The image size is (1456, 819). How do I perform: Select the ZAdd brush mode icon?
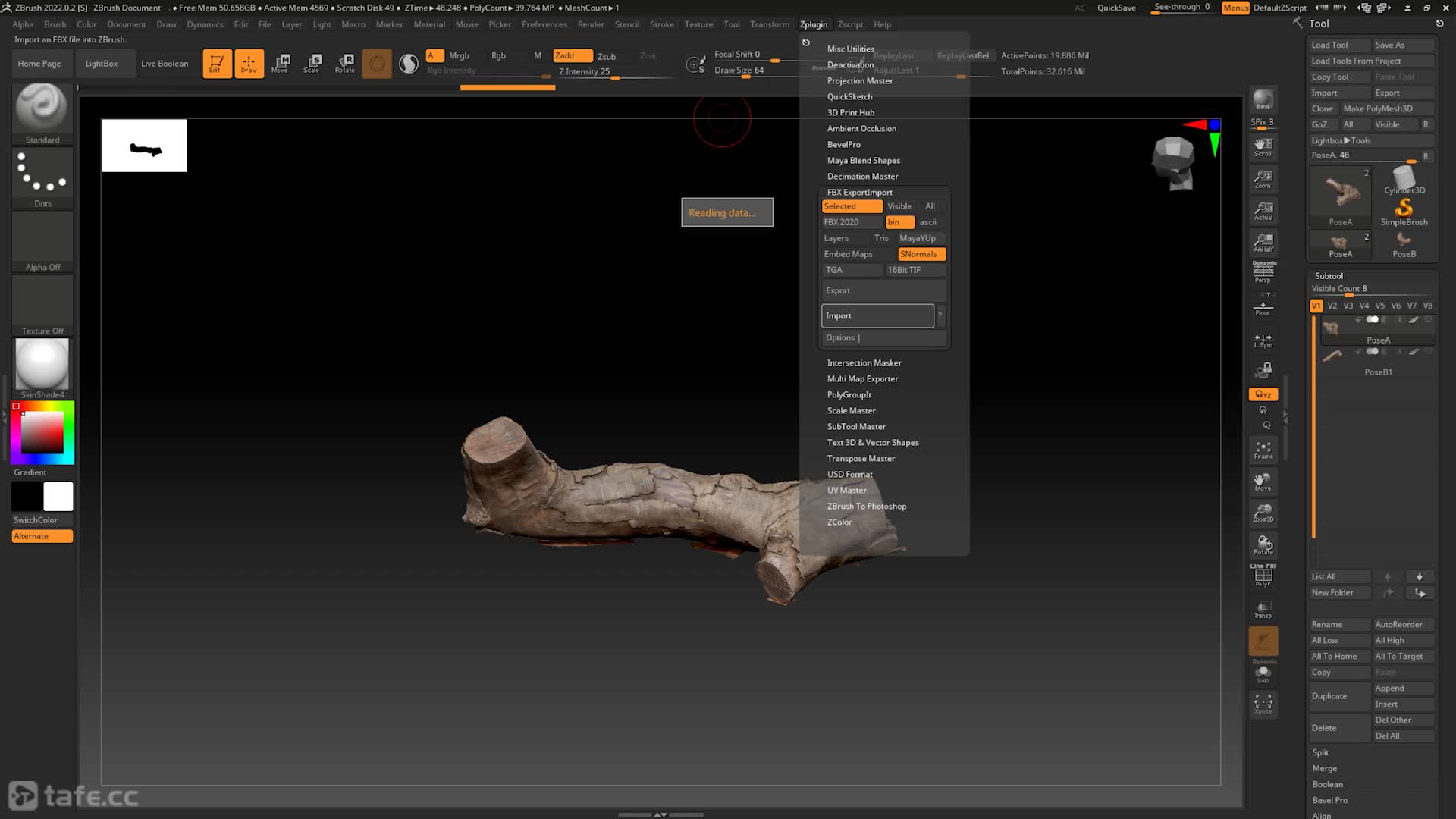(x=566, y=55)
